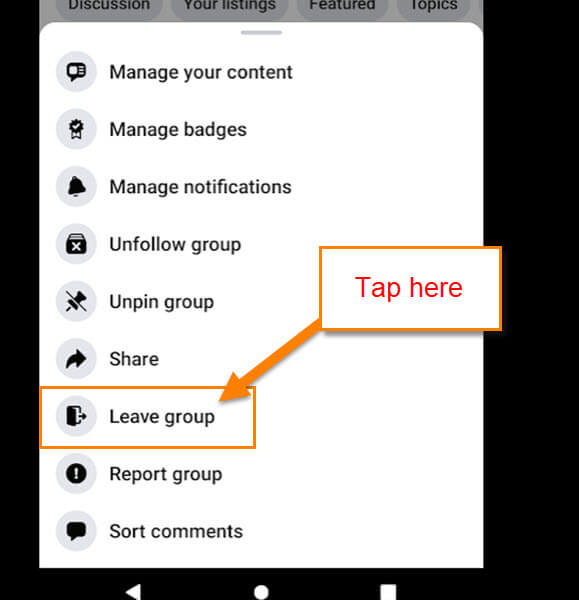
Task: Open Manage notifications menu entry
Action: [261, 186]
